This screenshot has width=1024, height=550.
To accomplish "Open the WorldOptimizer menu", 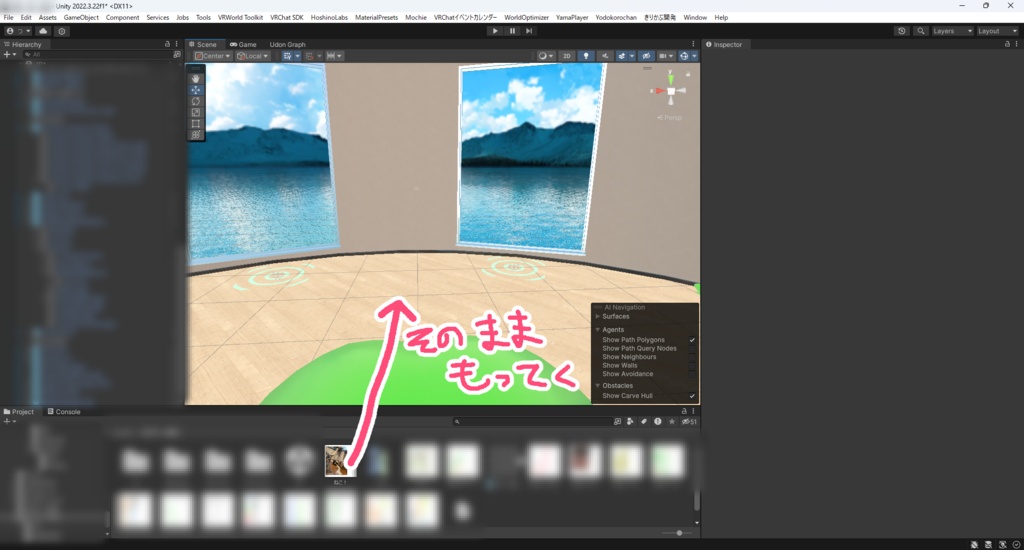I will click(x=526, y=18).
